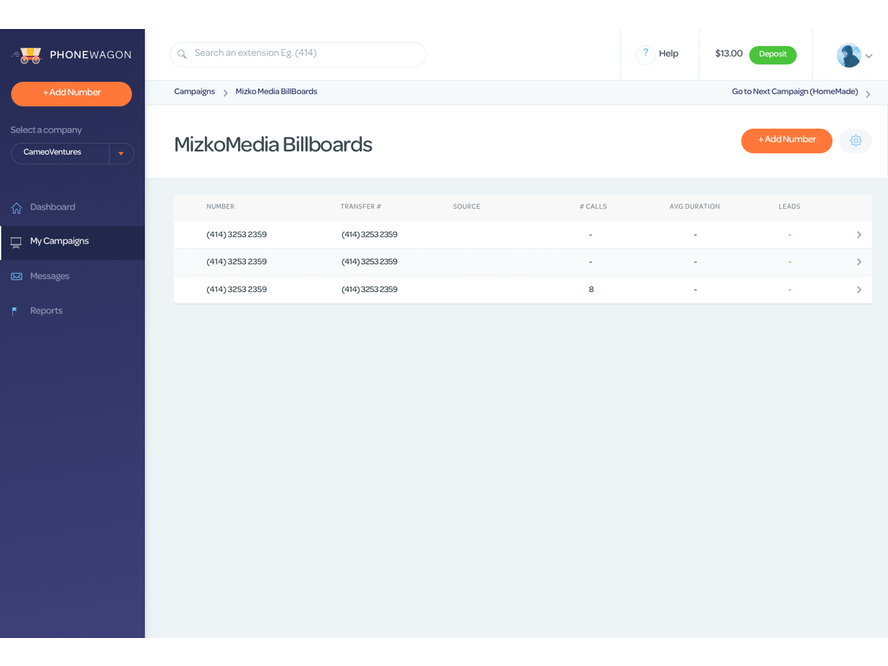Viewport: 888px width, 666px height.
Task: Go to Next Campaign (HomeMade) link
Action: click(795, 92)
